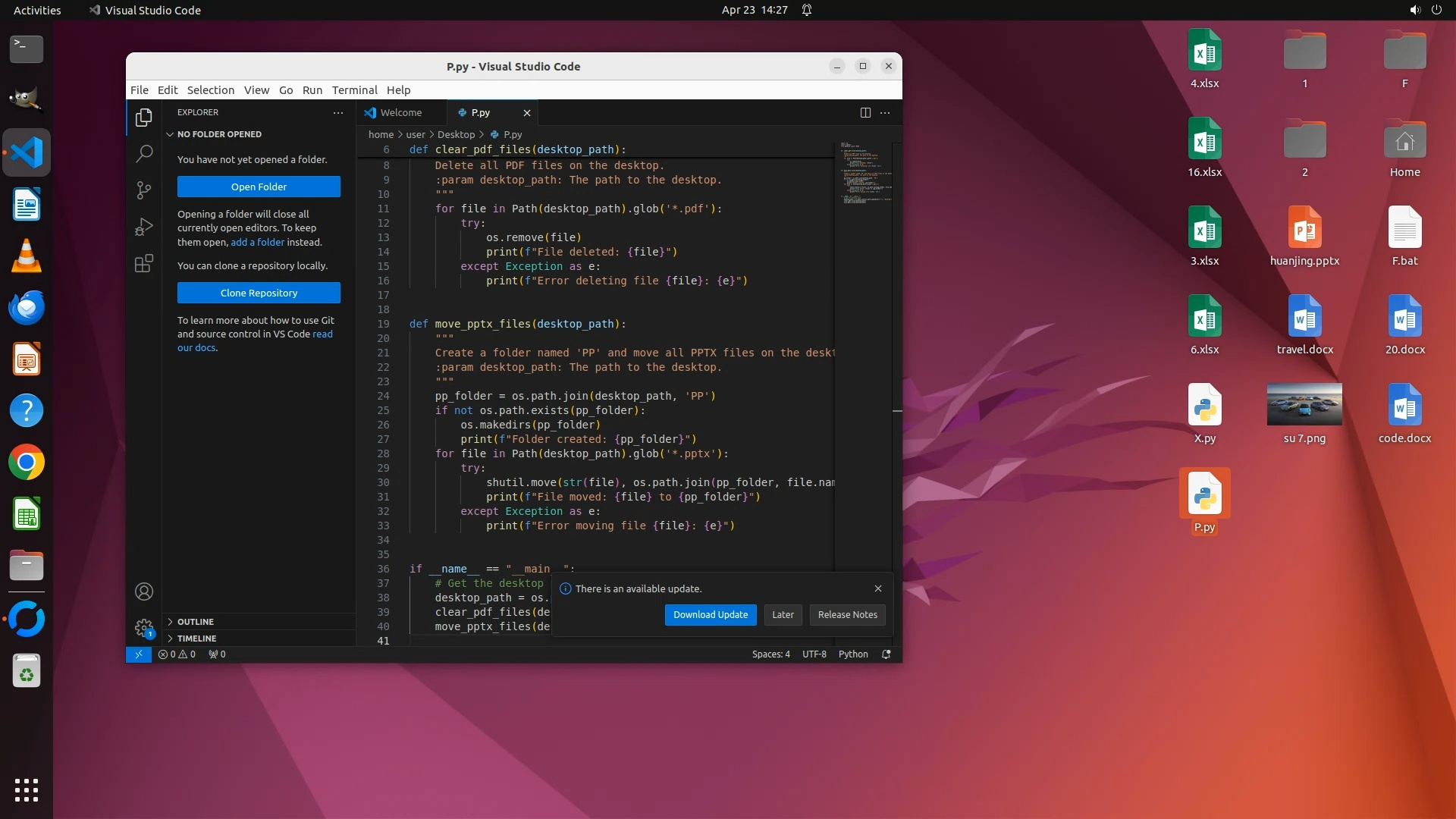The width and height of the screenshot is (1456, 819).
Task: Click the code minimap overview
Action: pos(864,174)
